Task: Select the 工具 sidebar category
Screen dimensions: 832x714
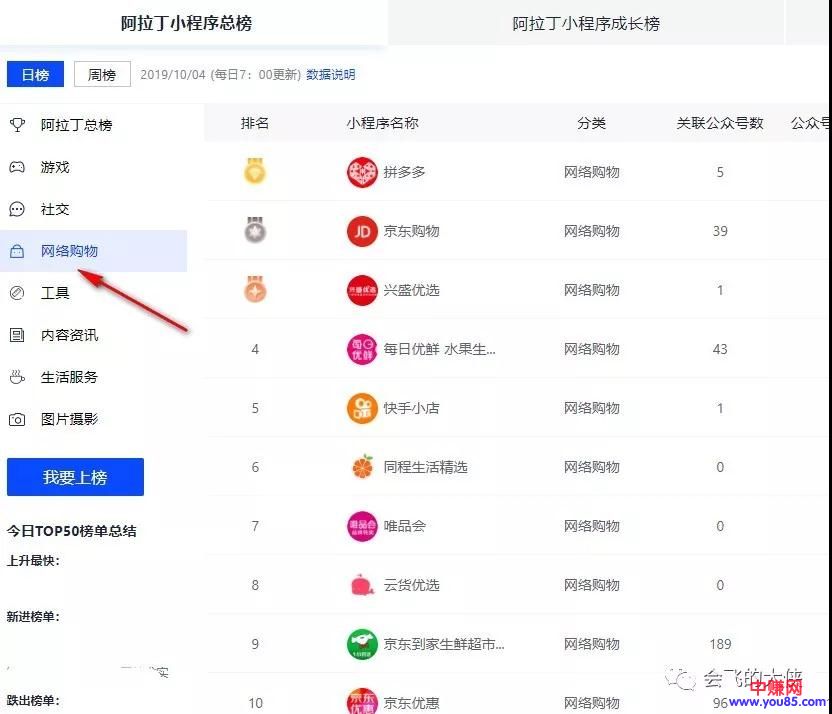Action: 55,293
